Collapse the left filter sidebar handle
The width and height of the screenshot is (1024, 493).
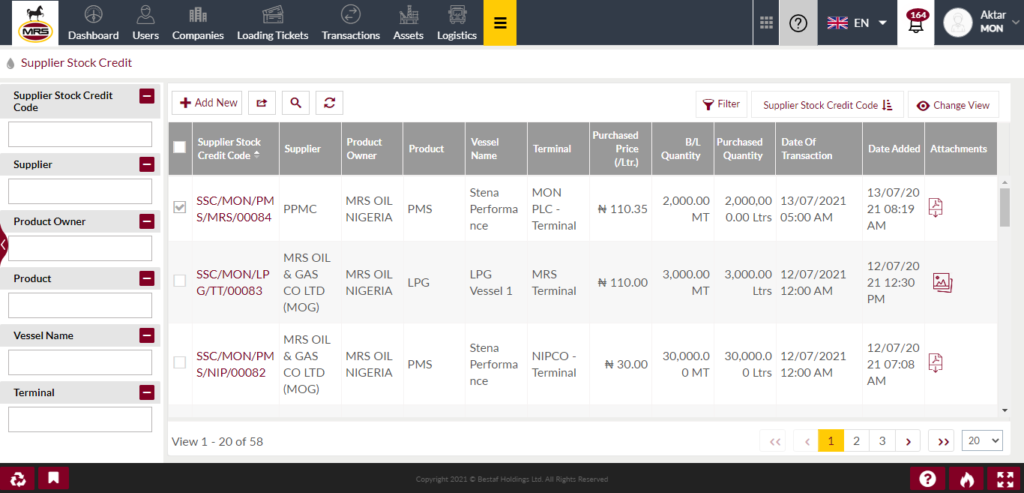point(3,244)
